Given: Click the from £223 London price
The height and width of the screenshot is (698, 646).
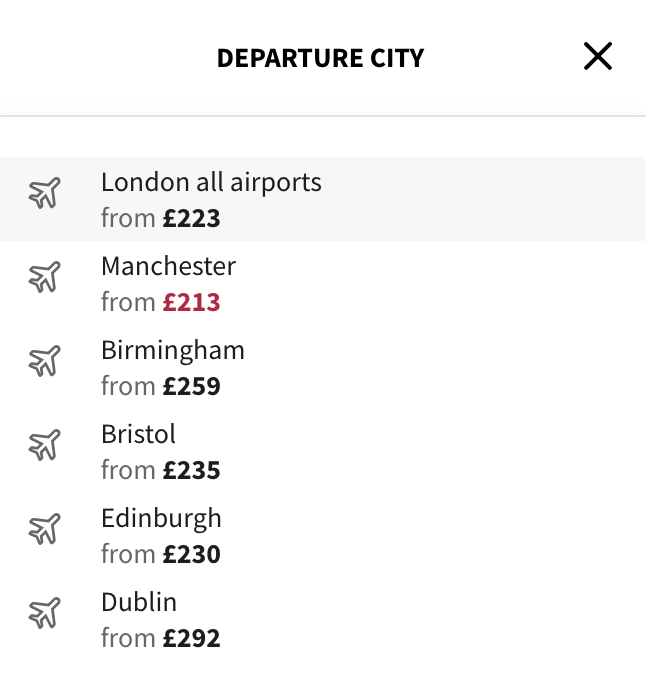Looking at the screenshot, I should 161,218.
